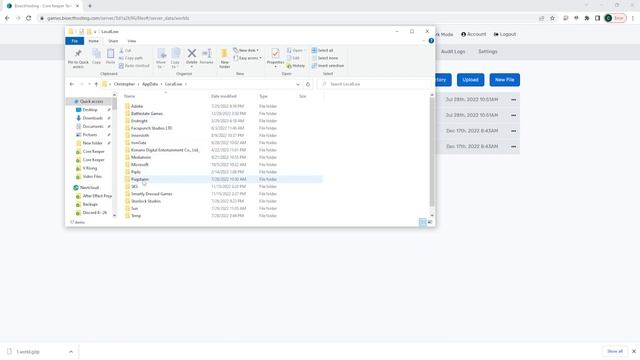This screenshot has height=360, width=640.
Task: Open Quick access in navigation pane
Action: click(91, 101)
